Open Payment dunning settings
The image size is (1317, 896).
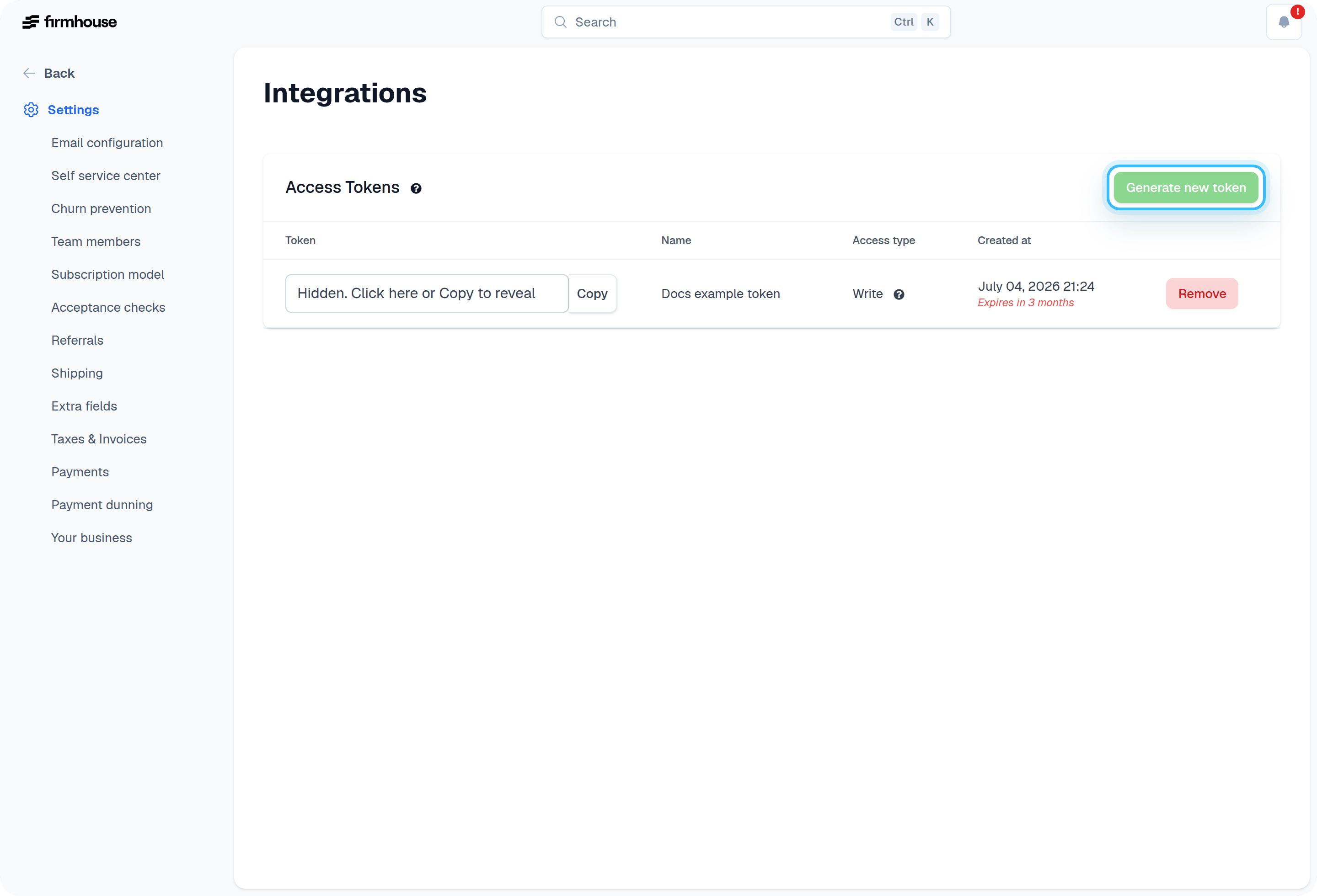pyautogui.click(x=102, y=504)
